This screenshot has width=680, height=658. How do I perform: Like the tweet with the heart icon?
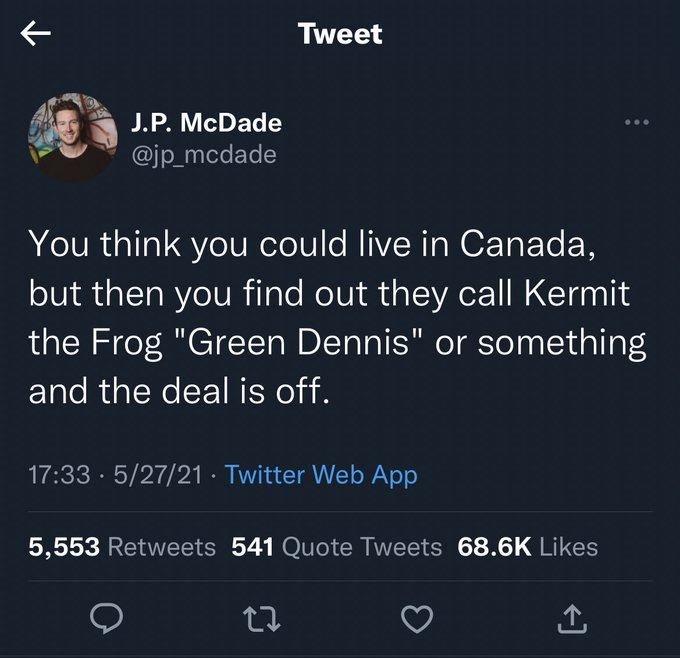pyautogui.click(x=415, y=621)
